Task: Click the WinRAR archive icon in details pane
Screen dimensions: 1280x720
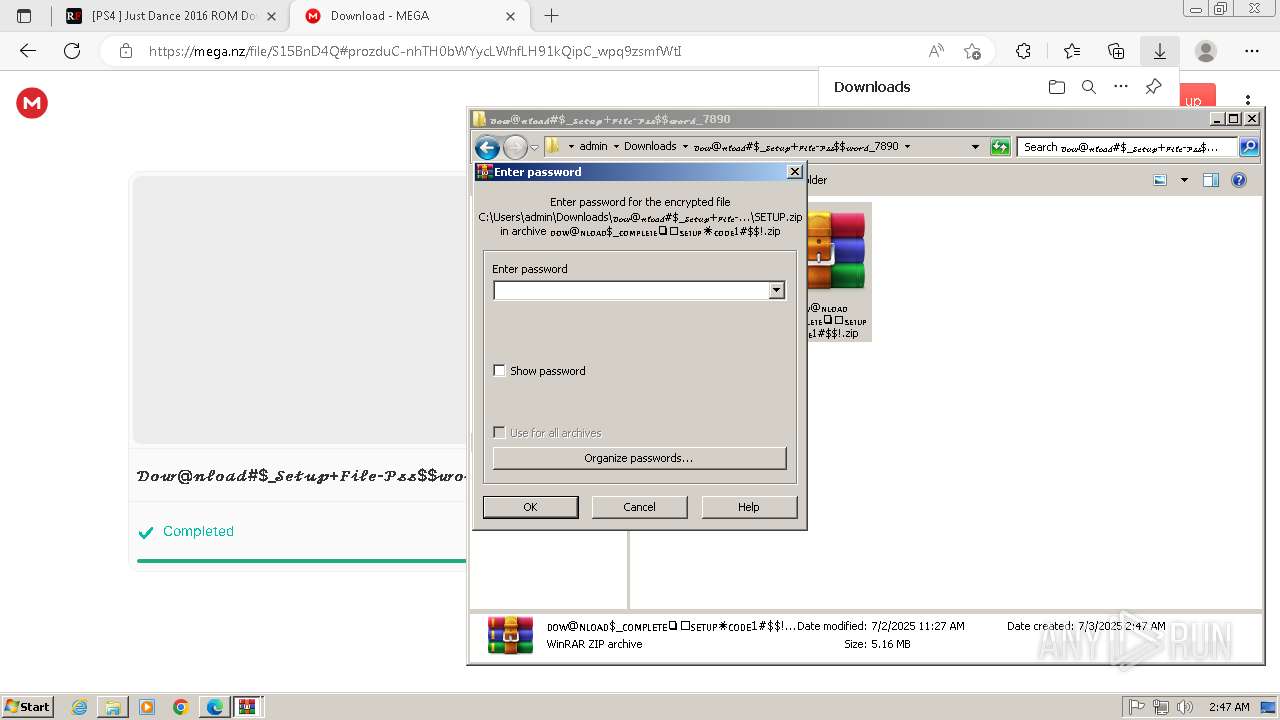Action: [x=510, y=635]
